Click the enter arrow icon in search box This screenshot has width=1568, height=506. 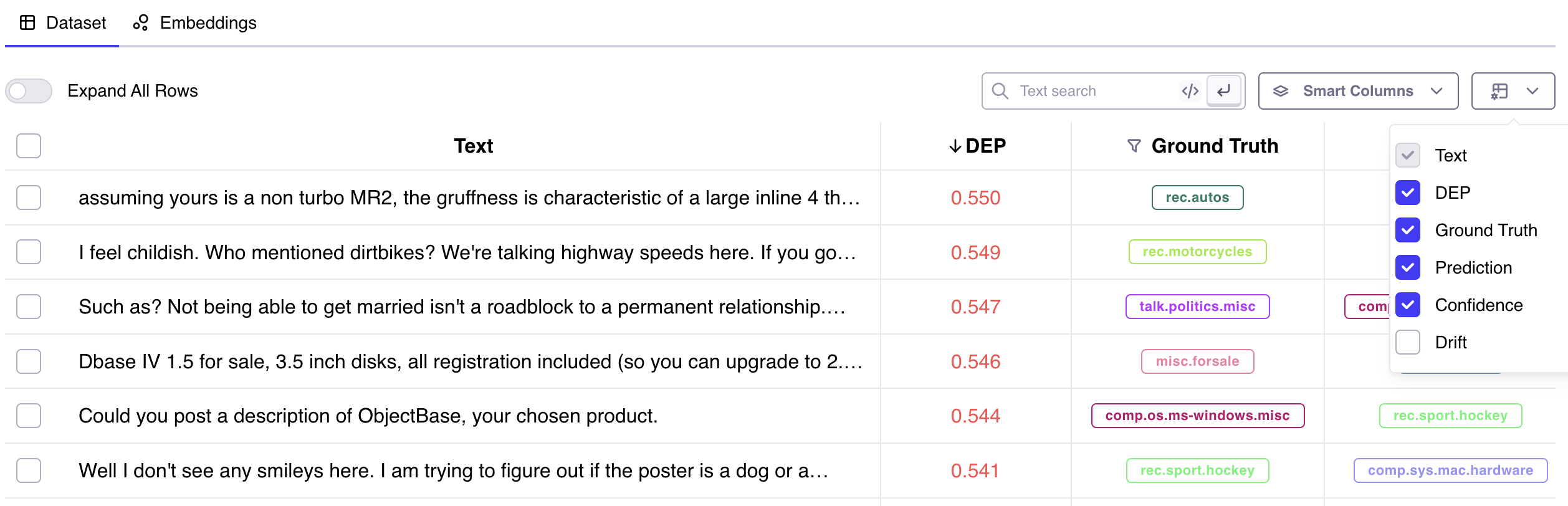pyautogui.click(x=1224, y=91)
